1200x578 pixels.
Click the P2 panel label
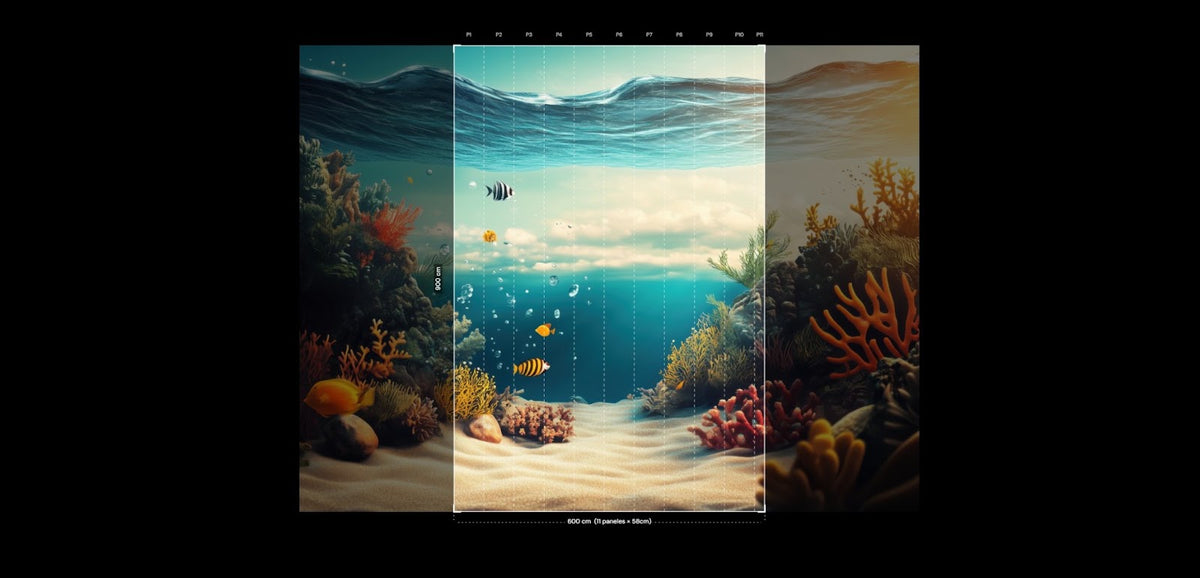[499, 34]
